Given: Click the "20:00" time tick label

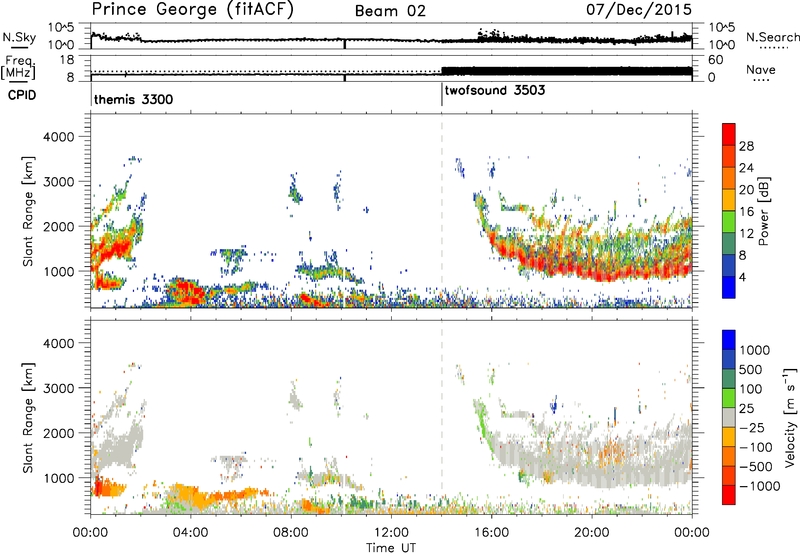Looking at the screenshot, I should pos(592,533).
